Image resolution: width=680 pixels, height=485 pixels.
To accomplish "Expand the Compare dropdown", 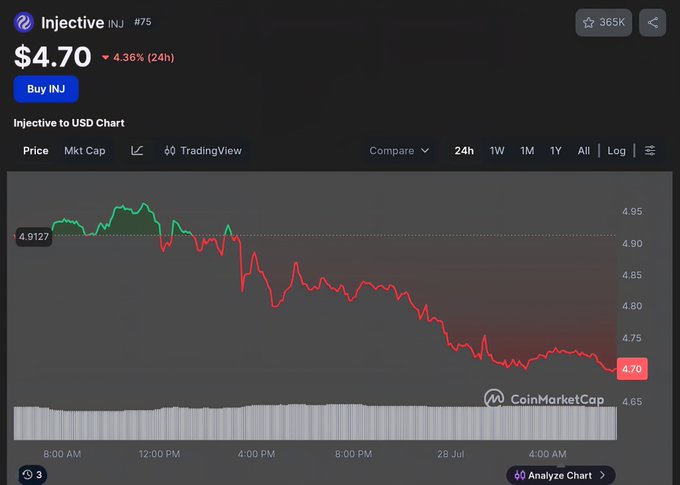I will (x=399, y=151).
